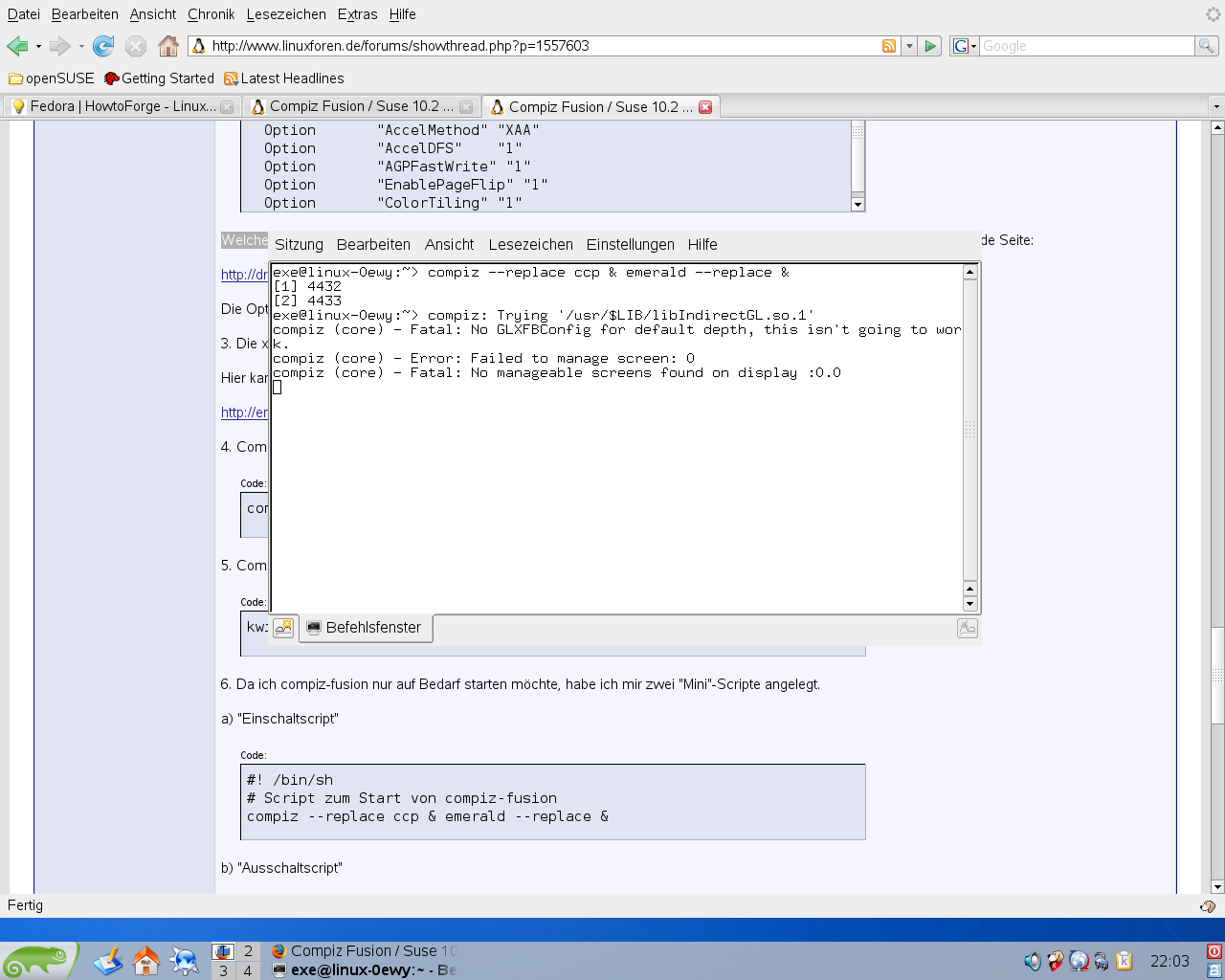Close the Fedora HowtoForge tab
Image resolution: width=1225 pixels, height=980 pixels.
click(227, 107)
